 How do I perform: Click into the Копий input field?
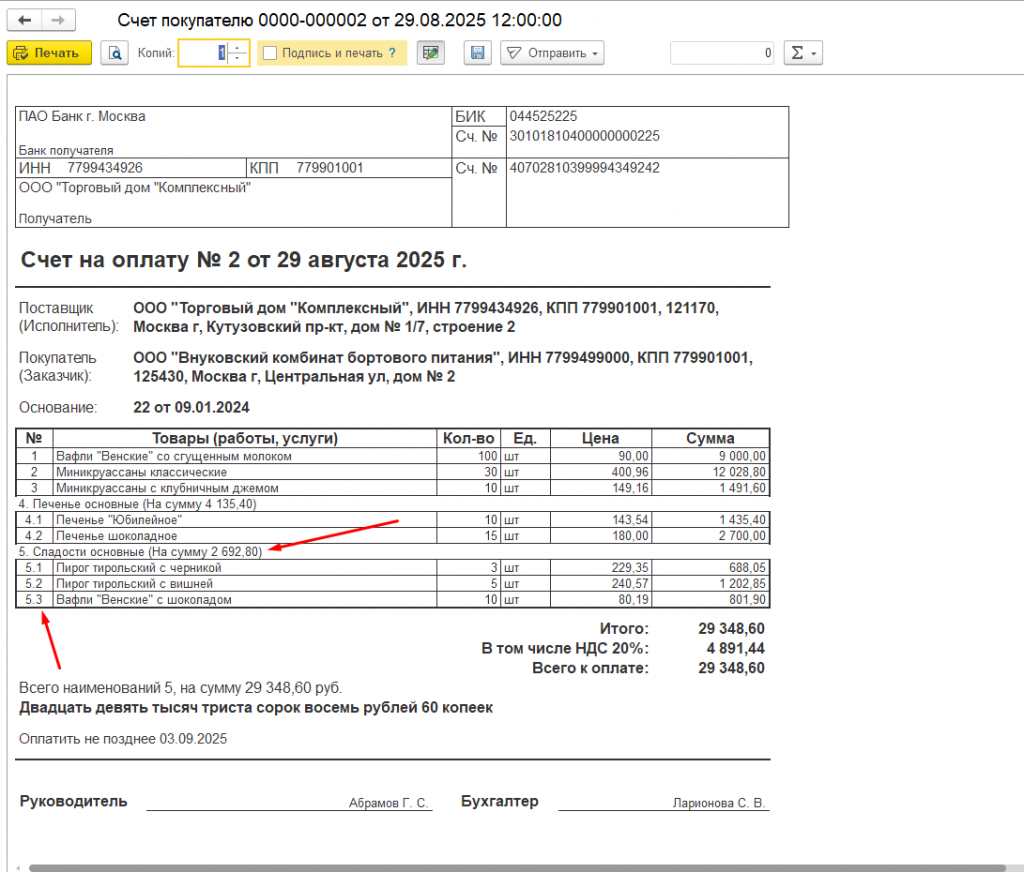coord(204,53)
